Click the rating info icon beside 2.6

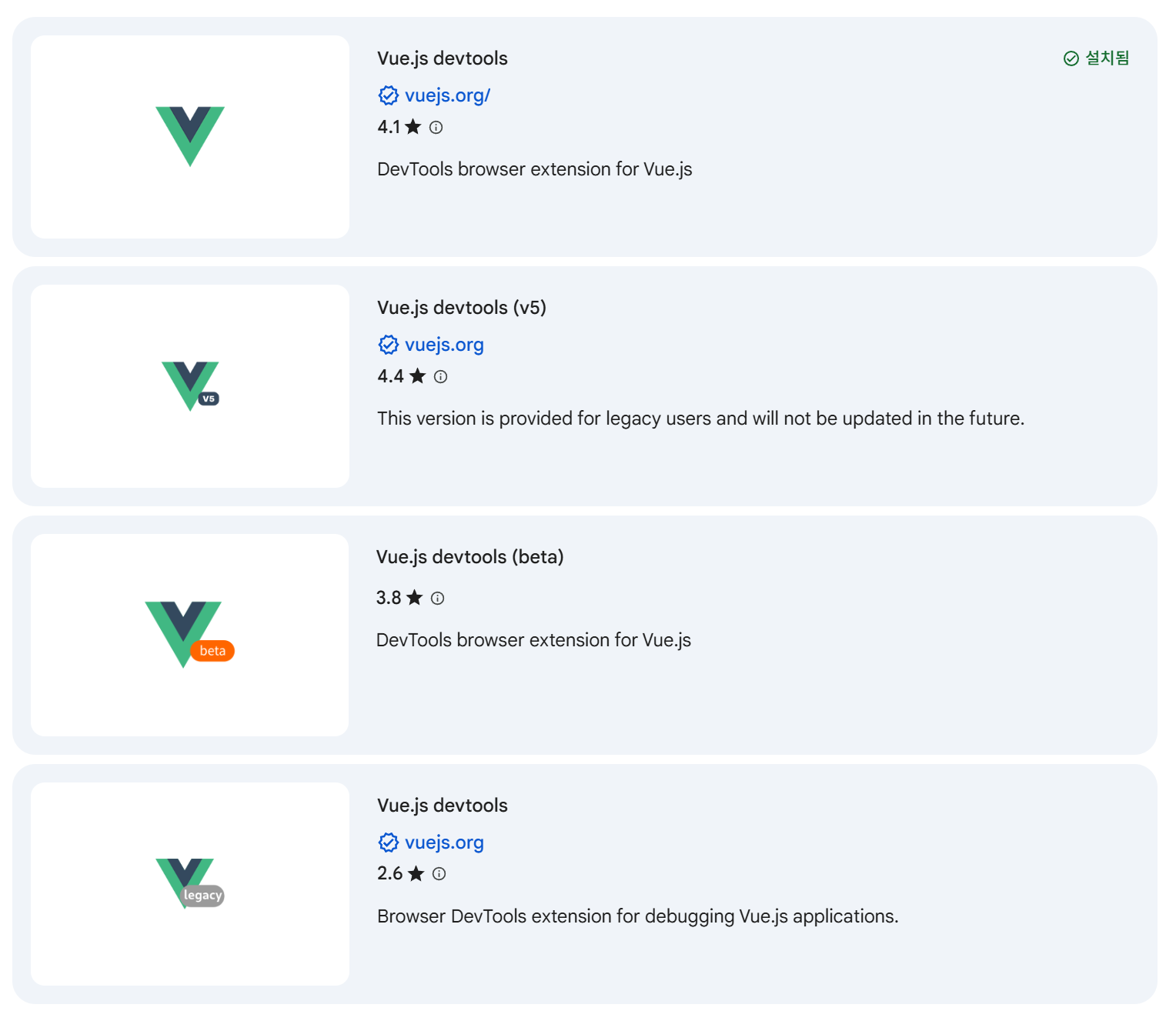point(439,874)
